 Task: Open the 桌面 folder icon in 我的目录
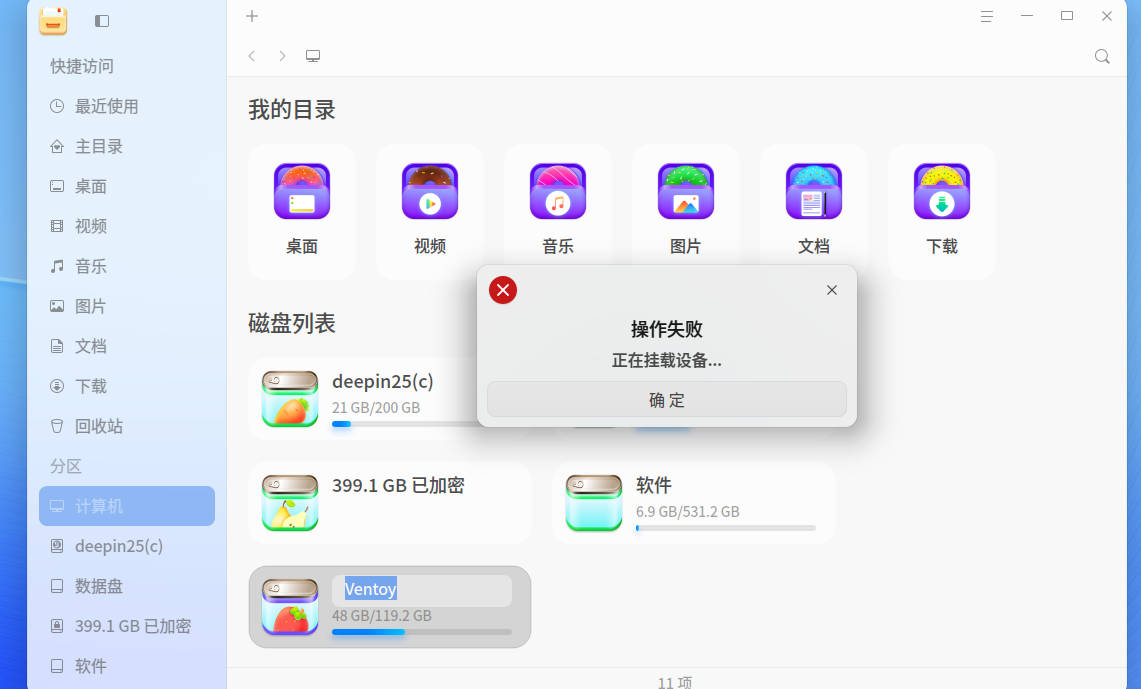(x=302, y=191)
